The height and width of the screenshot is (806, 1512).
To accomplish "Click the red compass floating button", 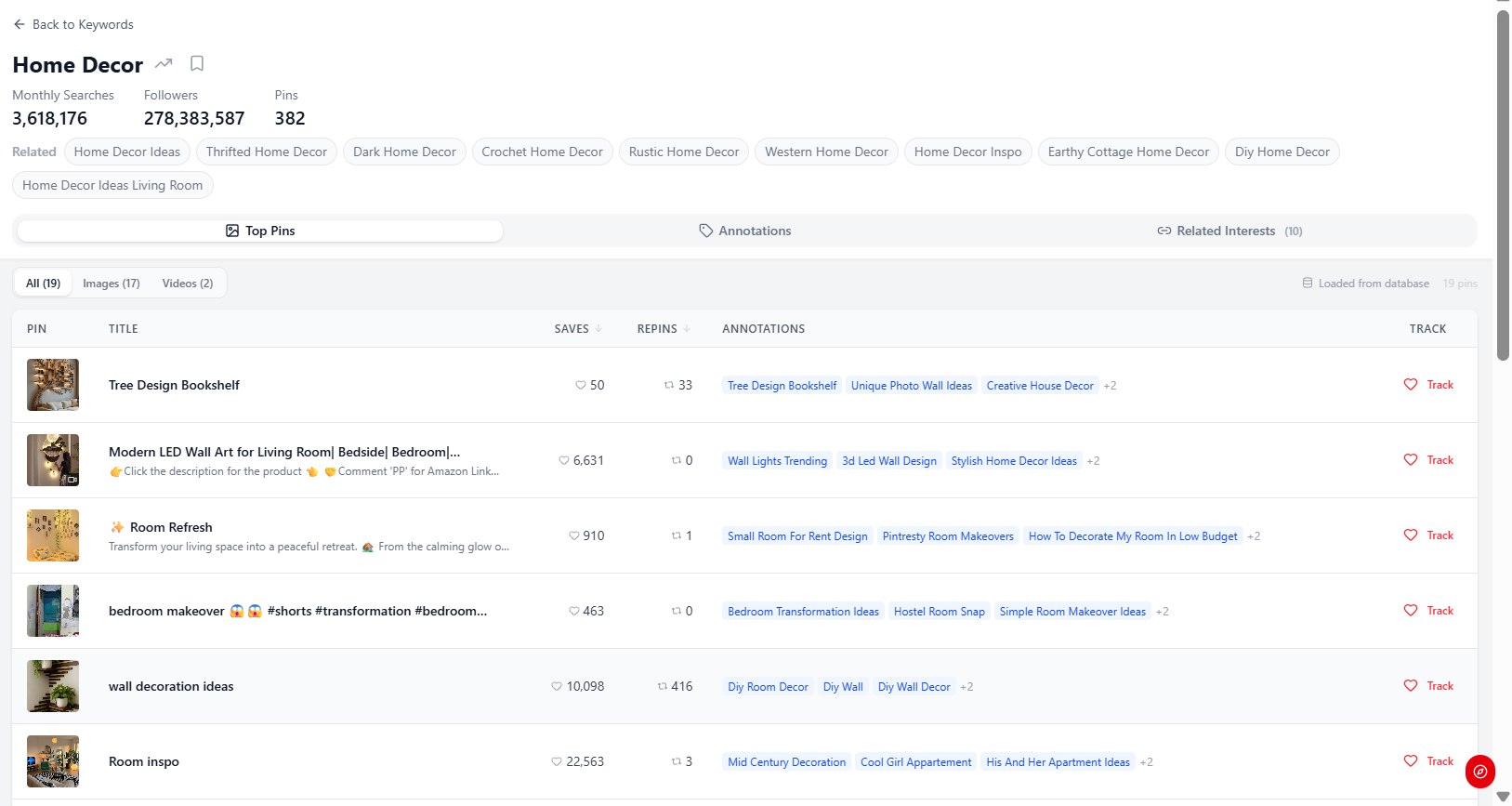I will [x=1480, y=772].
